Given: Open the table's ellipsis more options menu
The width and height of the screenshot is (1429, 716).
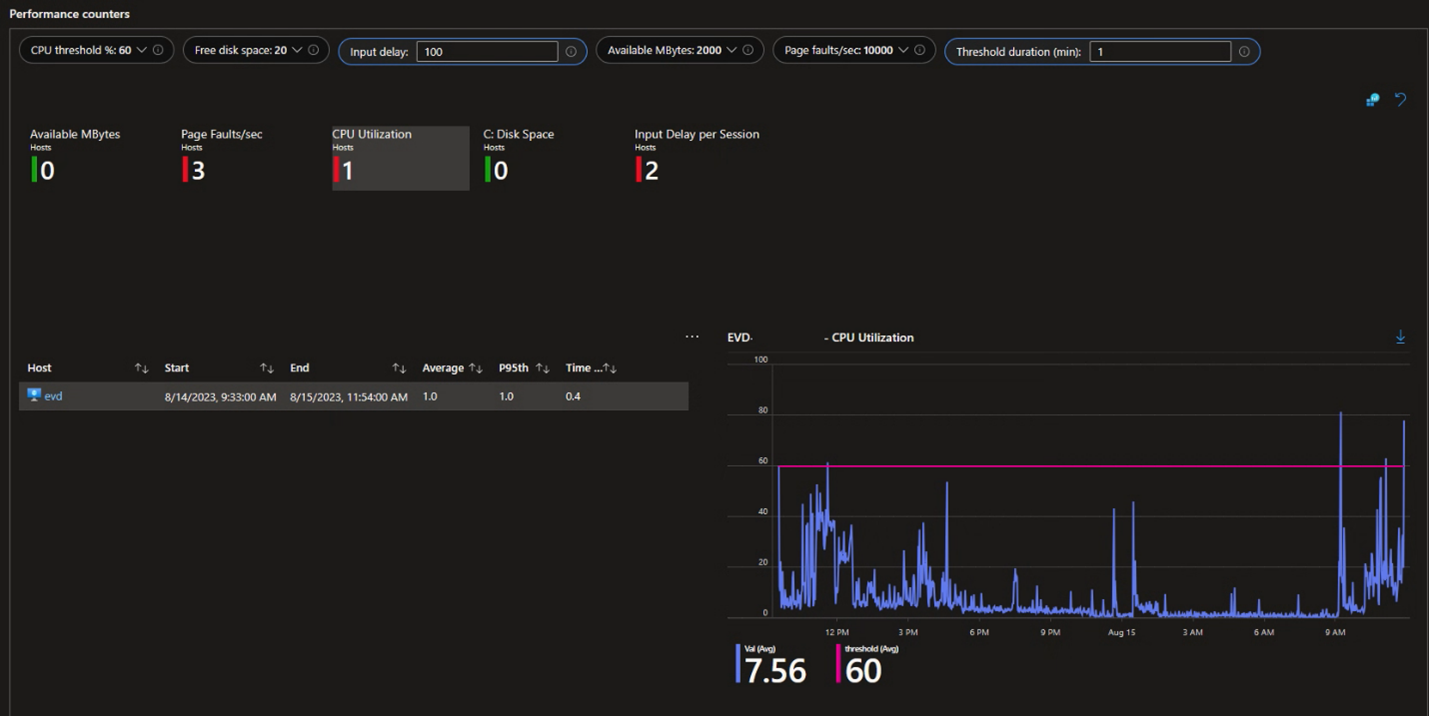Looking at the screenshot, I should click(692, 337).
